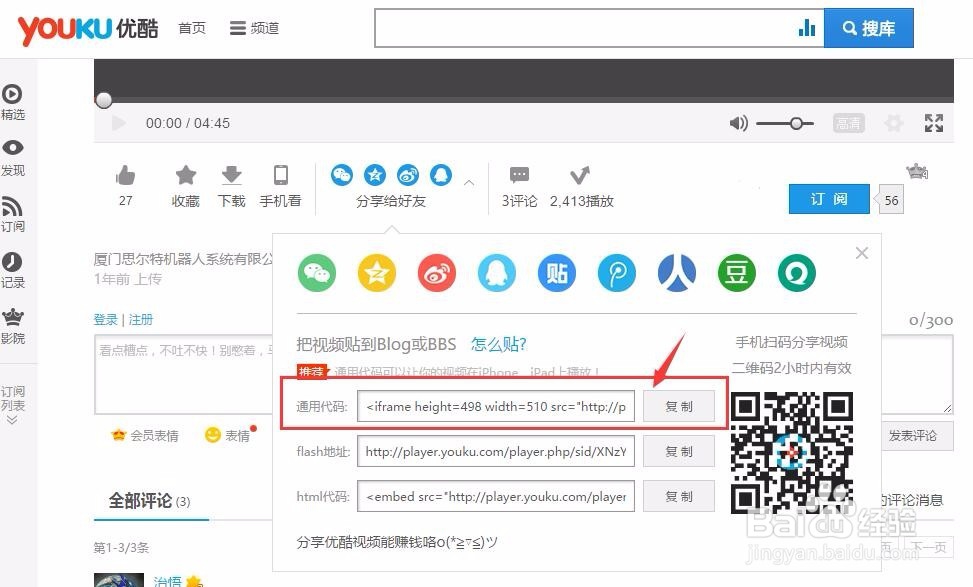The width and height of the screenshot is (973, 587).
Task: Share to Qzone yellow star icon in popup
Action: click(377, 273)
